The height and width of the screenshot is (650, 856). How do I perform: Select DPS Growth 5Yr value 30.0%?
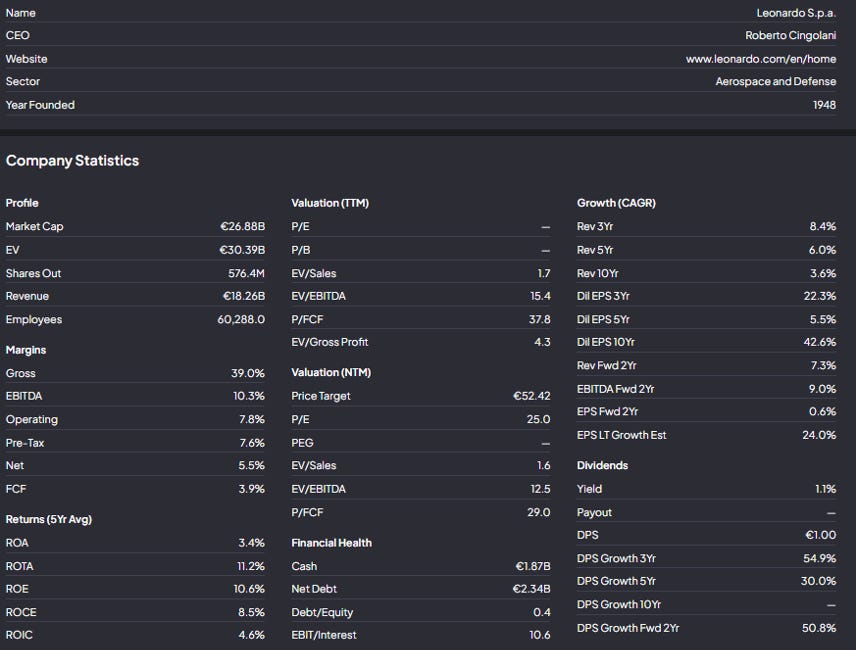click(x=818, y=581)
